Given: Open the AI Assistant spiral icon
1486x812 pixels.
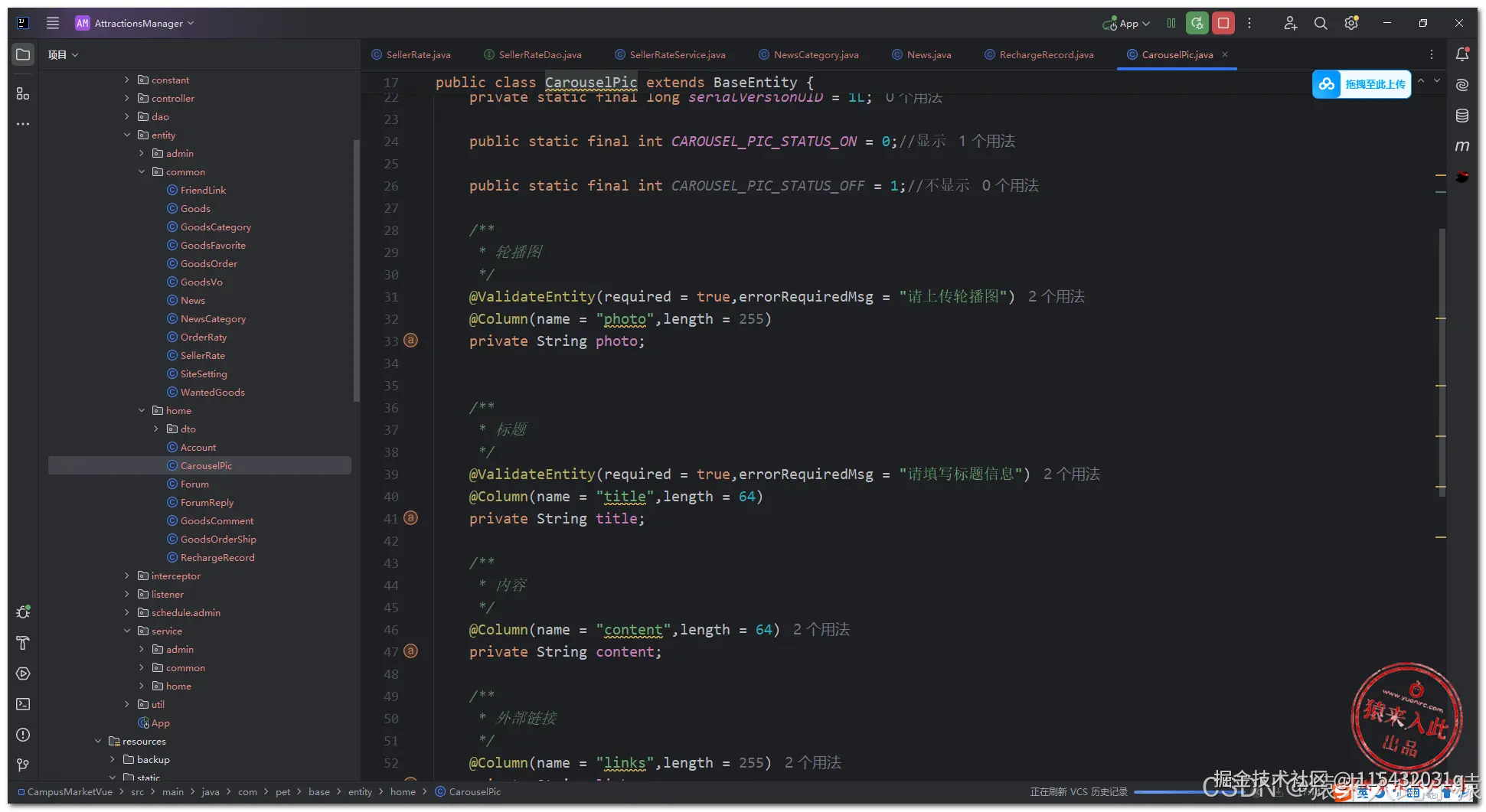Looking at the screenshot, I should 1462,85.
